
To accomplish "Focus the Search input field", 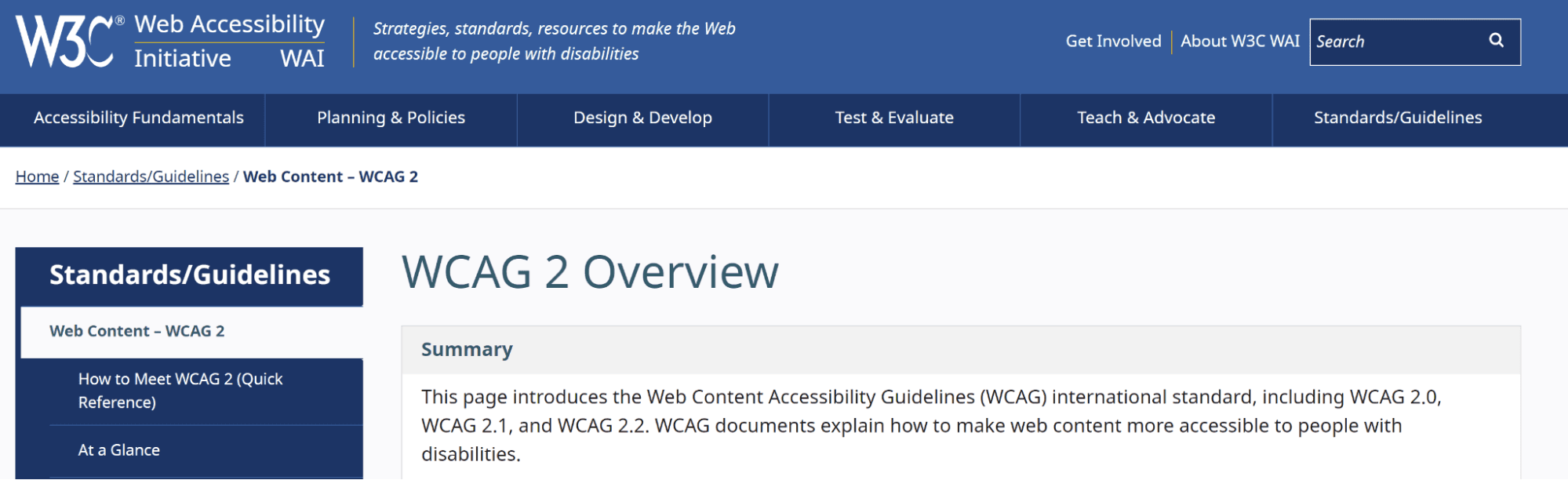I will tap(1396, 42).
